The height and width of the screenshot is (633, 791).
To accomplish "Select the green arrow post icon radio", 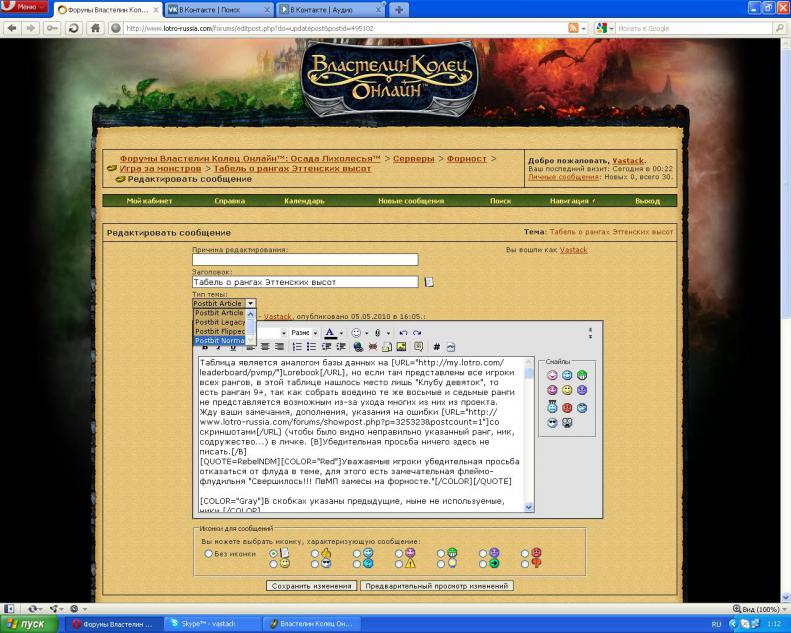I will tap(483, 563).
